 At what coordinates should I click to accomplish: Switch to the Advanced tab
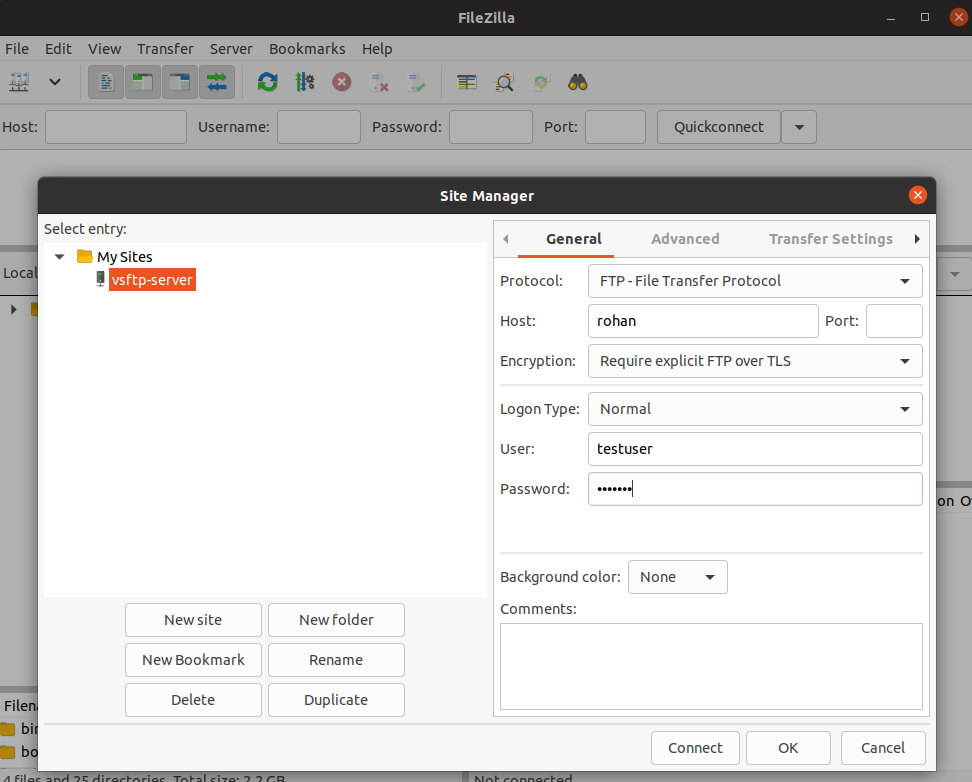(x=685, y=239)
